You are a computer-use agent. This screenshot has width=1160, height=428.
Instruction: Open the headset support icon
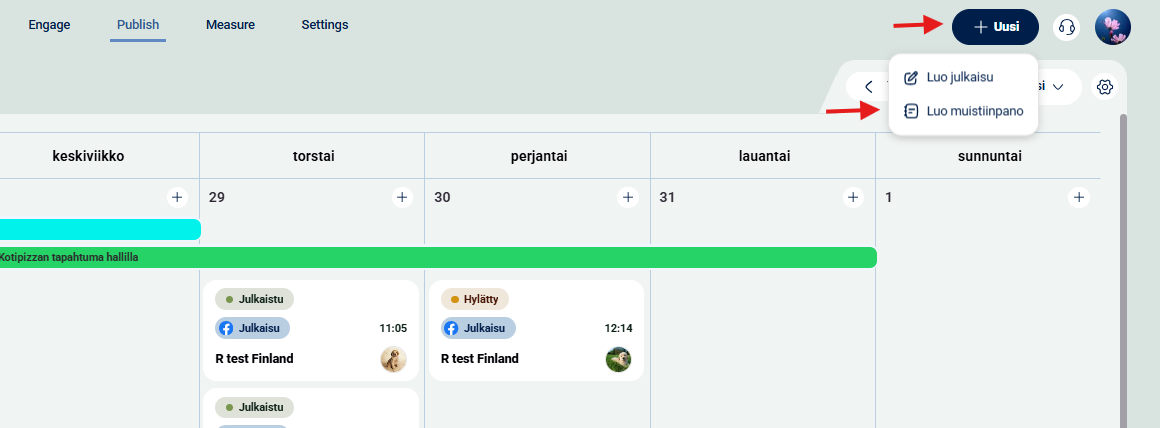click(1067, 27)
